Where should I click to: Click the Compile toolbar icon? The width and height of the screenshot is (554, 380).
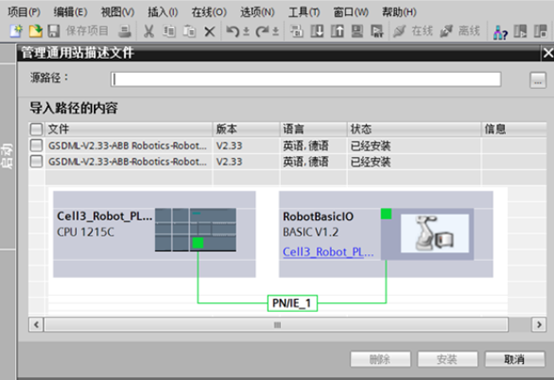pos(297,31)
